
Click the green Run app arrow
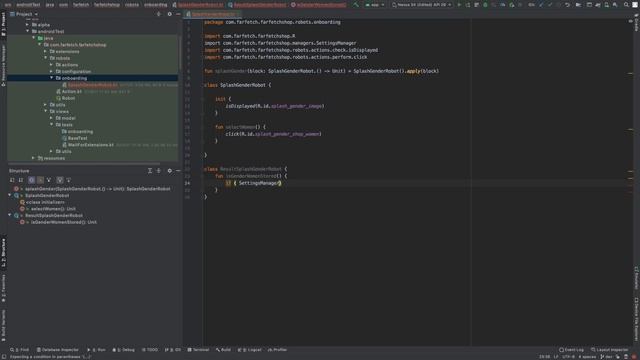(x=459, y=5)
